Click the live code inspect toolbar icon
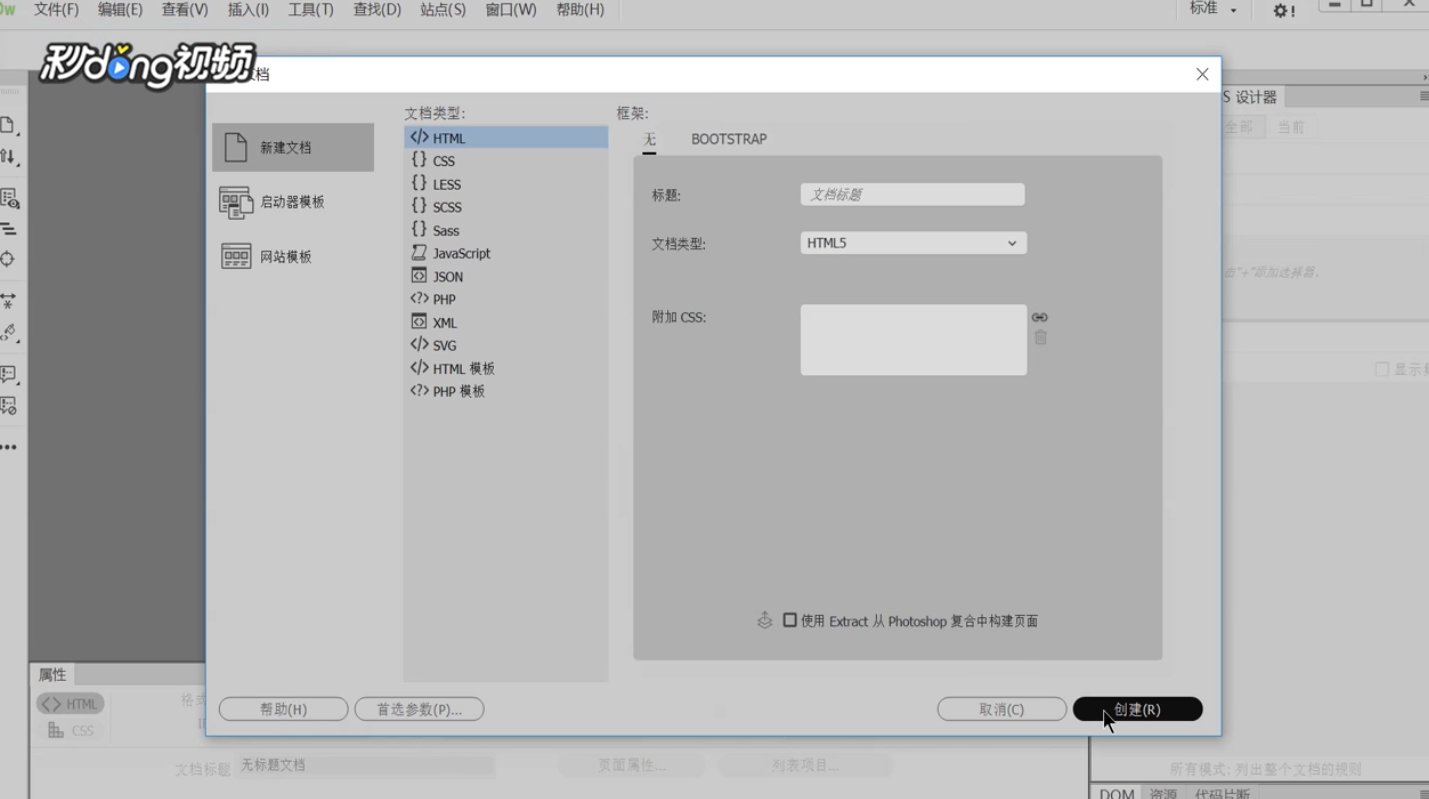This screenshot has width=1429, height=799. pyautogui.click(x=9, y=198)
